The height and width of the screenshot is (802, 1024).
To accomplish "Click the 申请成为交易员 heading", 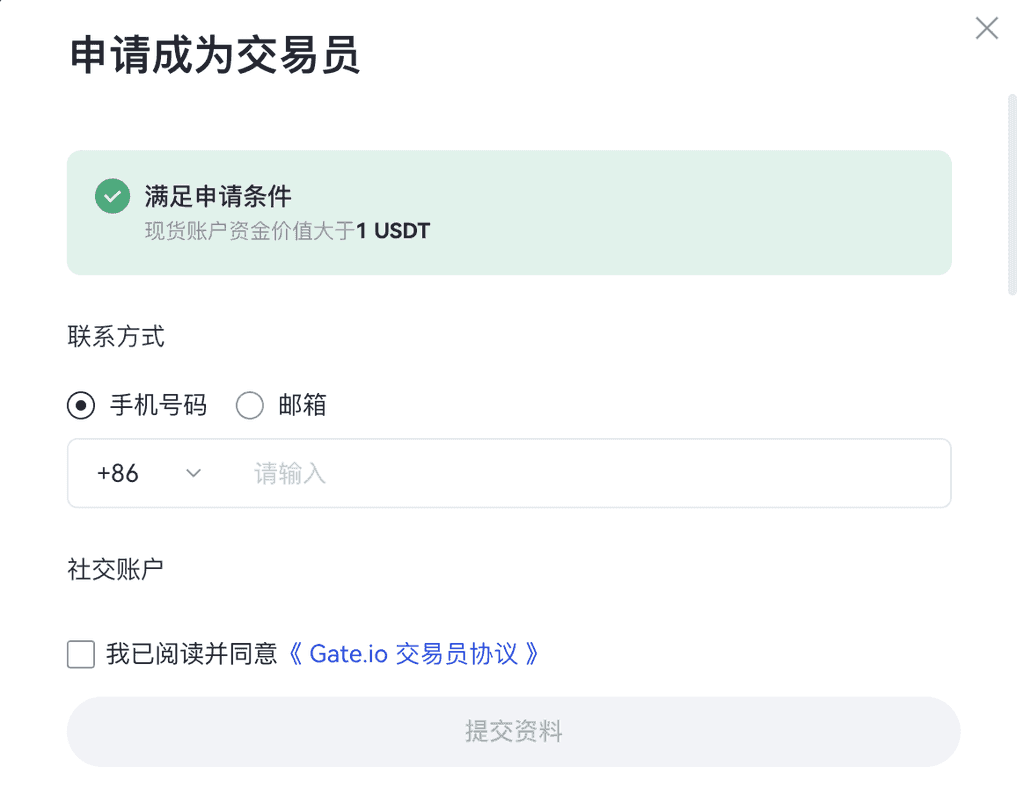I will click(214, 55).
